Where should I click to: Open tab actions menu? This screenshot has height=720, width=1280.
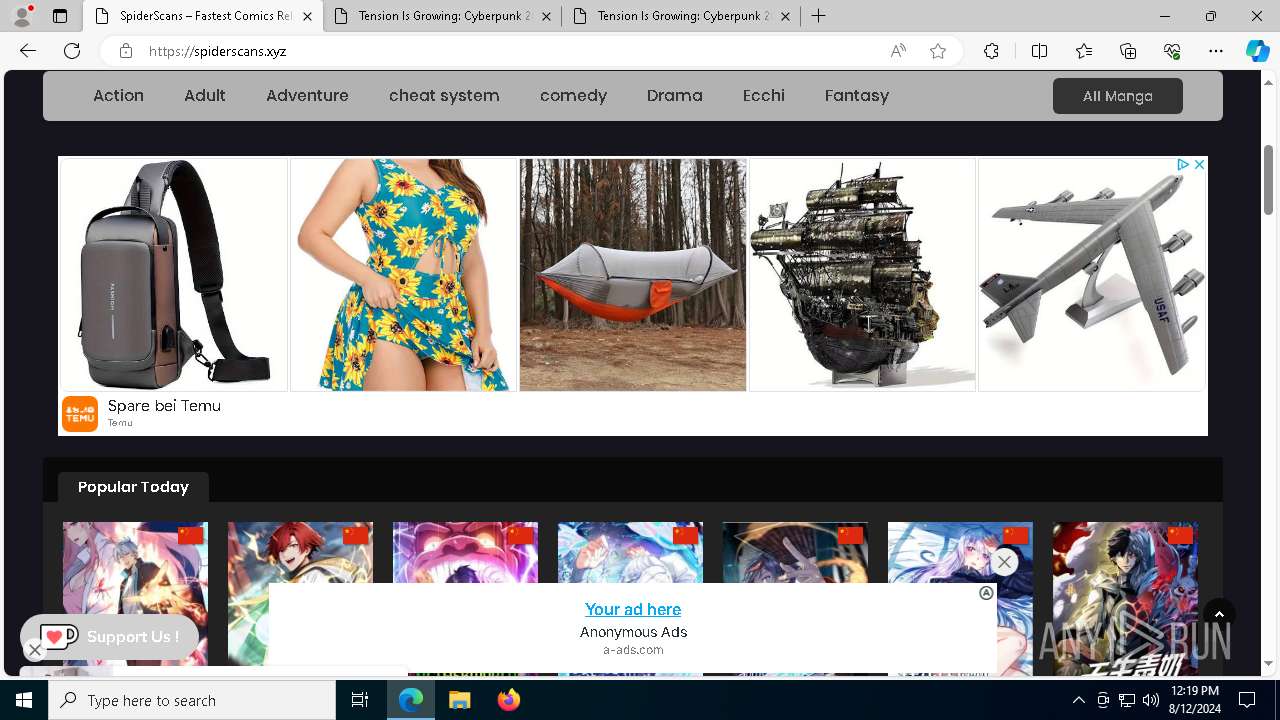point(60,16)
